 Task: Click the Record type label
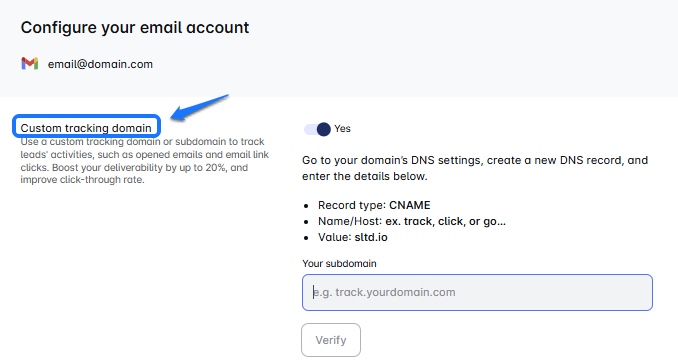tap(352, 205)
